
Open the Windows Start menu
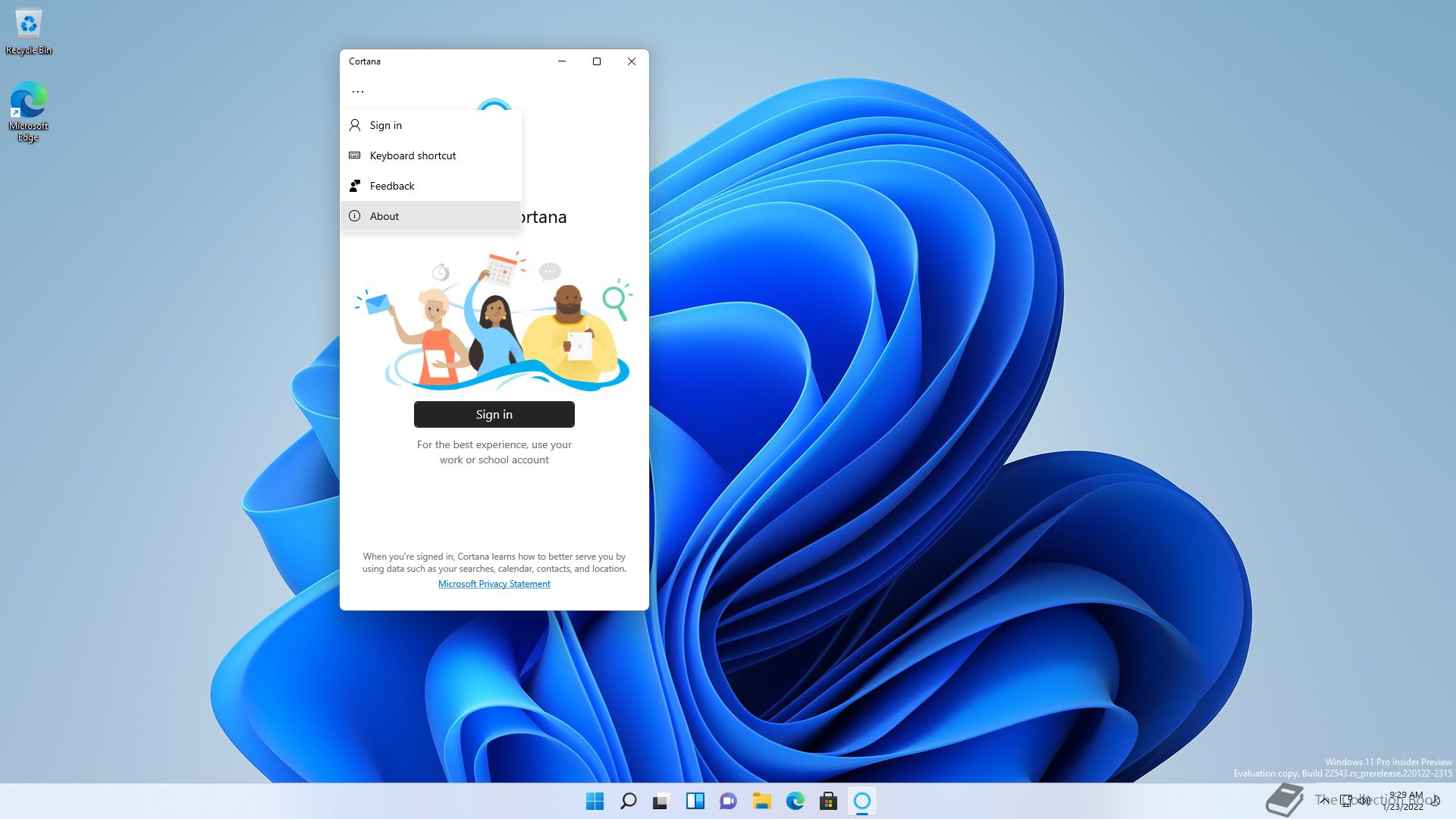click(x=595, y=801)
